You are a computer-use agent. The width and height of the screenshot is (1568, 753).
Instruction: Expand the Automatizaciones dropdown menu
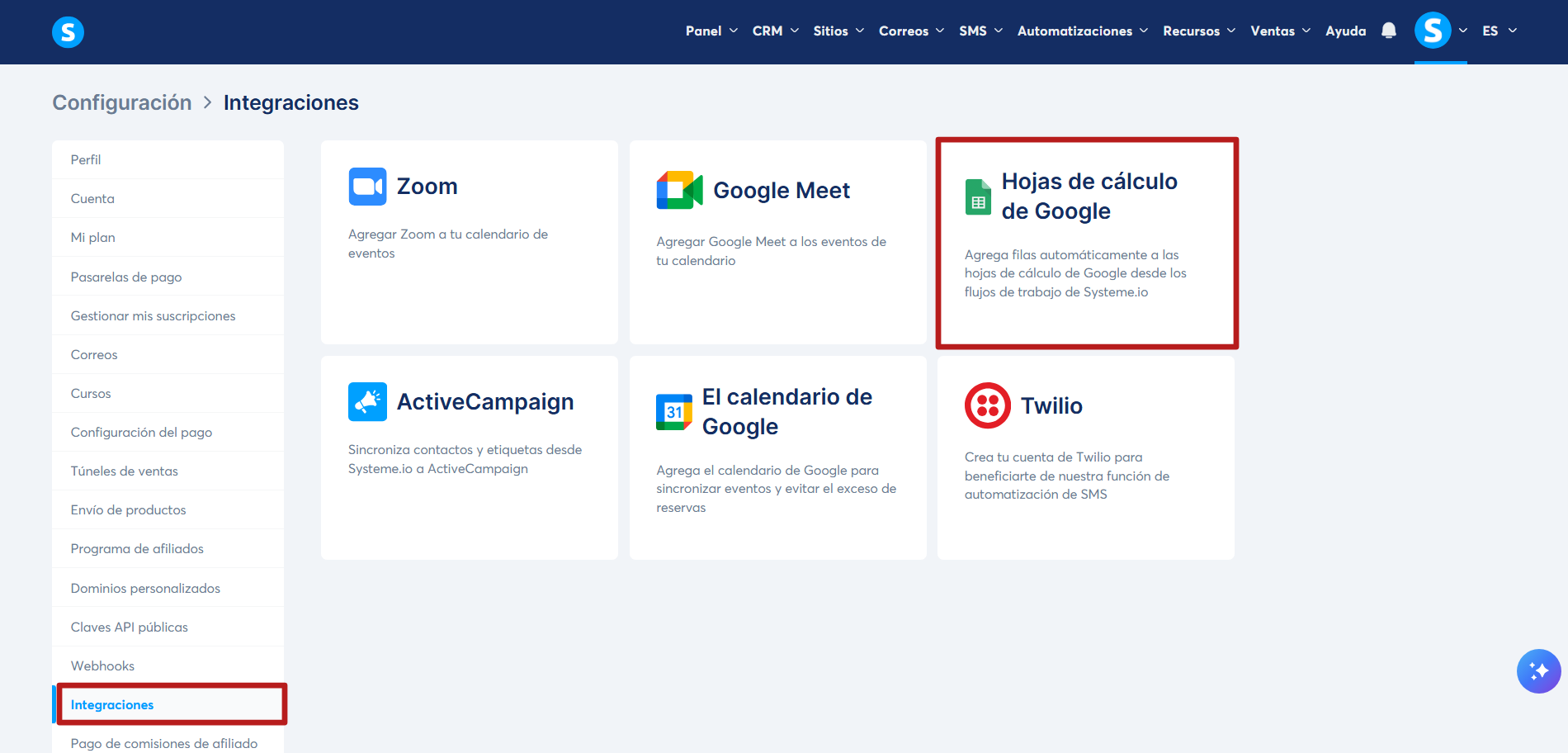click(1082, 31)
